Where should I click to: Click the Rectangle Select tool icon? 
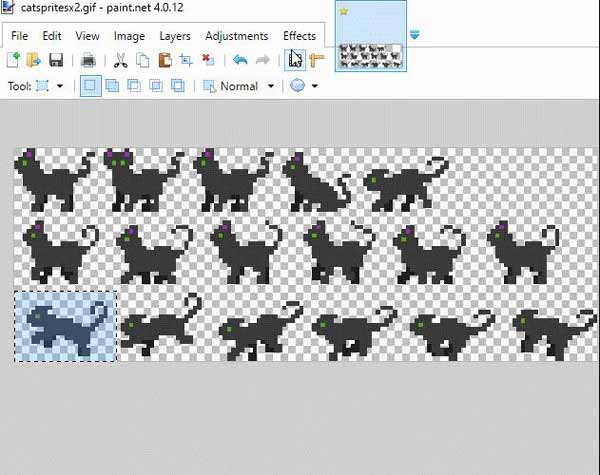pyautogui.click(x=42, y=86)
